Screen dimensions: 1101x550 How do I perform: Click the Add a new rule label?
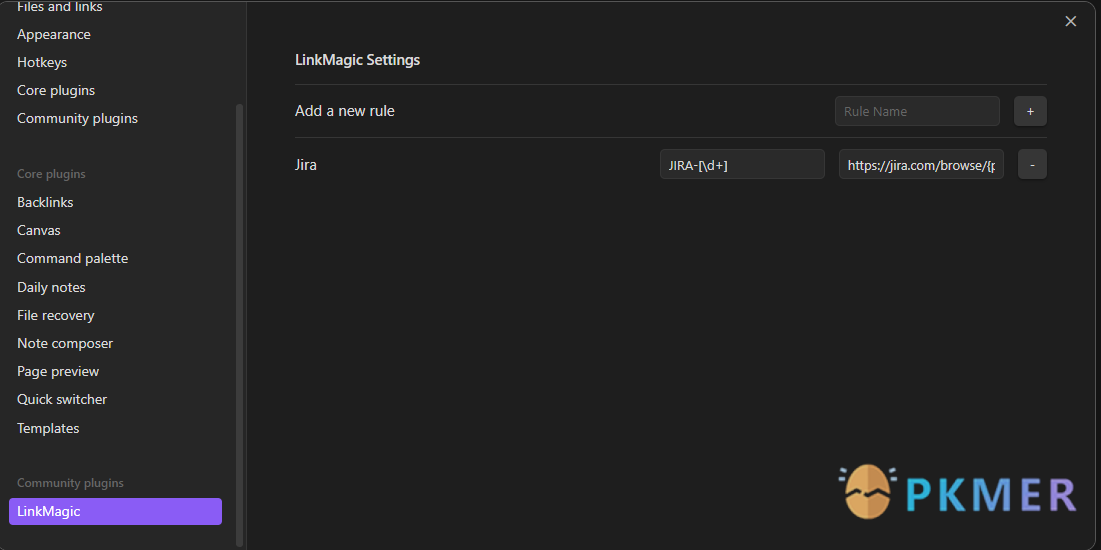pyautogui.click(x=345, y=111)
